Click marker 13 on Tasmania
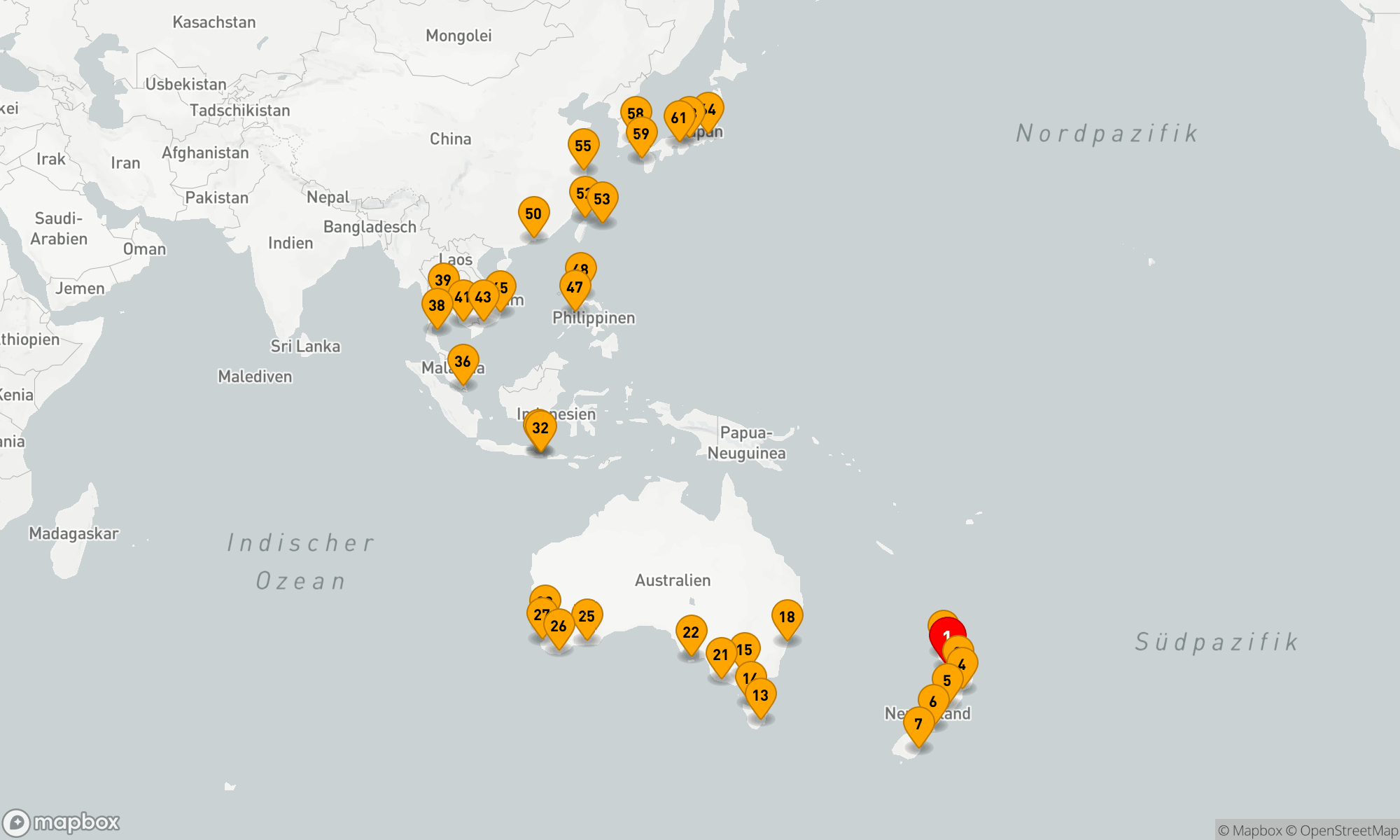Image resolution: width=1400 pixels, height=840 pixels. pos(761,695)
